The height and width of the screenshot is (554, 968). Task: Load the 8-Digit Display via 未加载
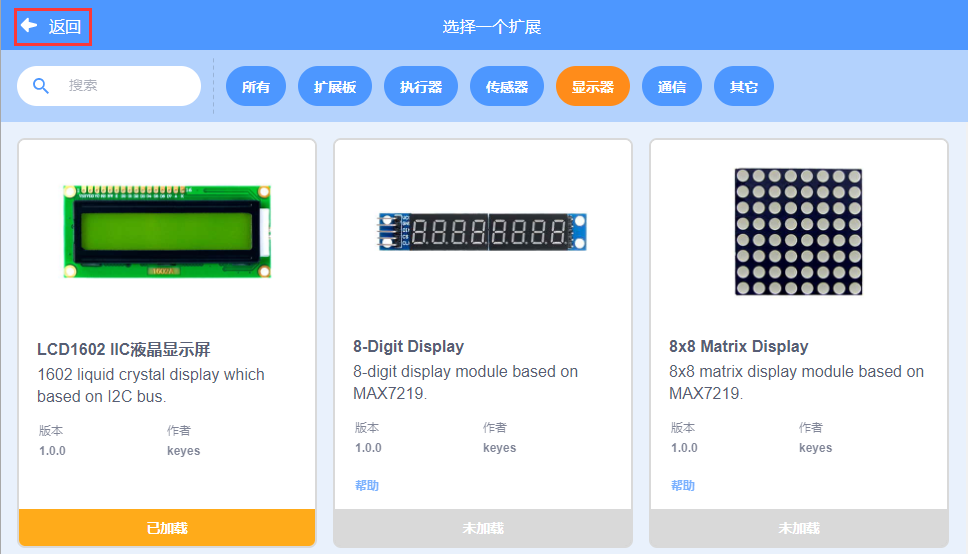pyautogui.click(x=483, y=528)
